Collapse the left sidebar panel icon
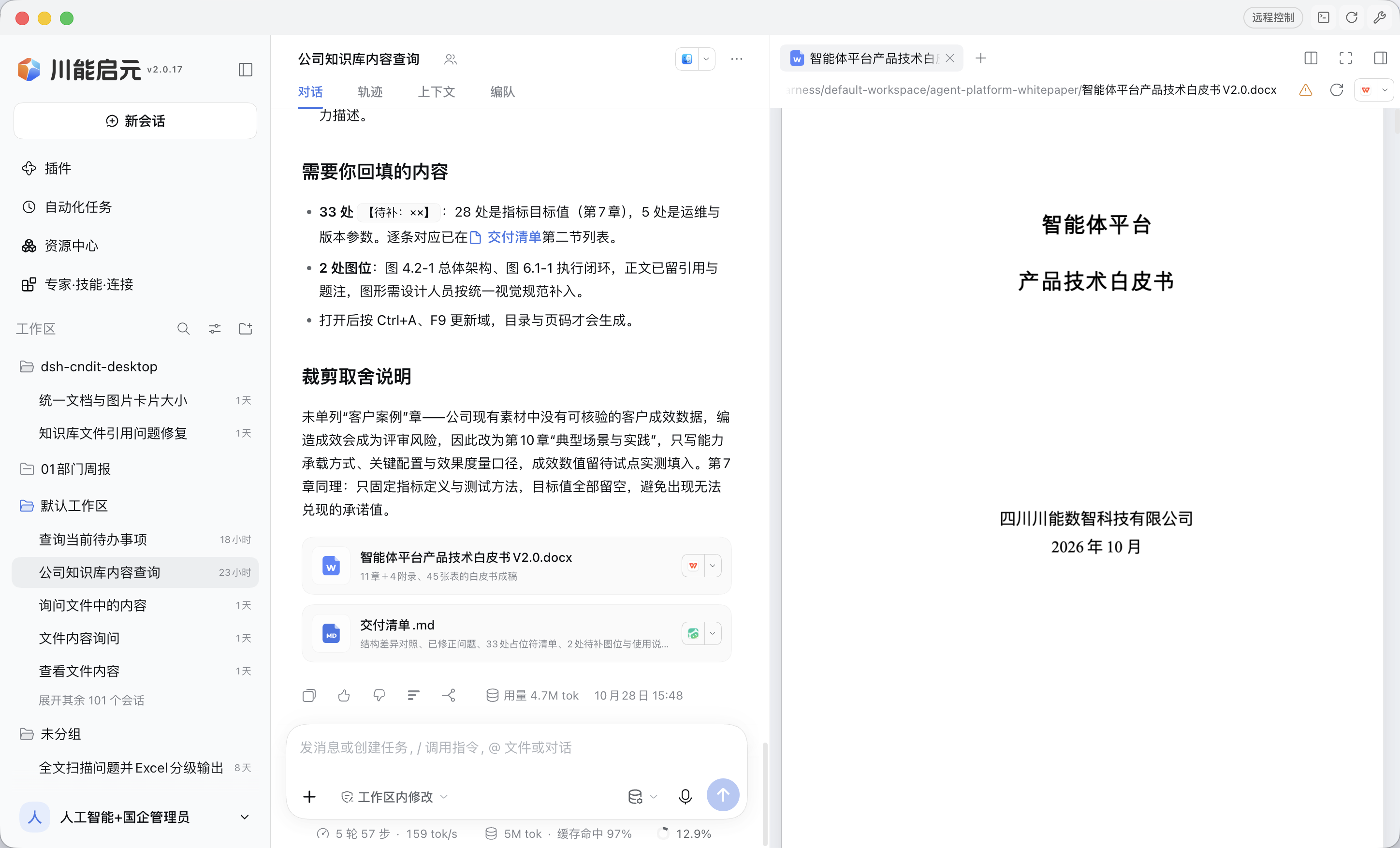 point(246,69)
